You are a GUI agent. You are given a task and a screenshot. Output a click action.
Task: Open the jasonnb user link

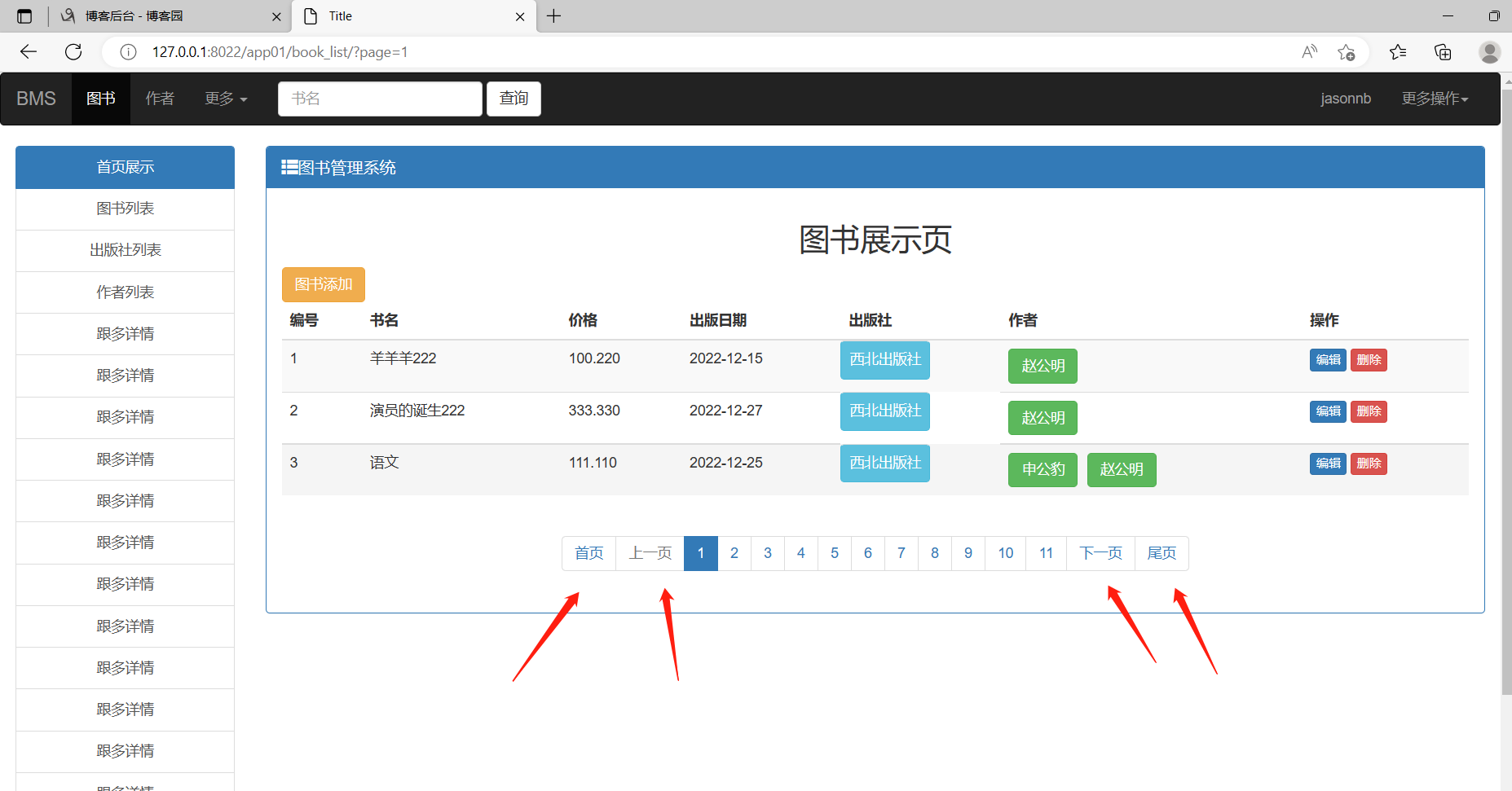point(1346,99)
